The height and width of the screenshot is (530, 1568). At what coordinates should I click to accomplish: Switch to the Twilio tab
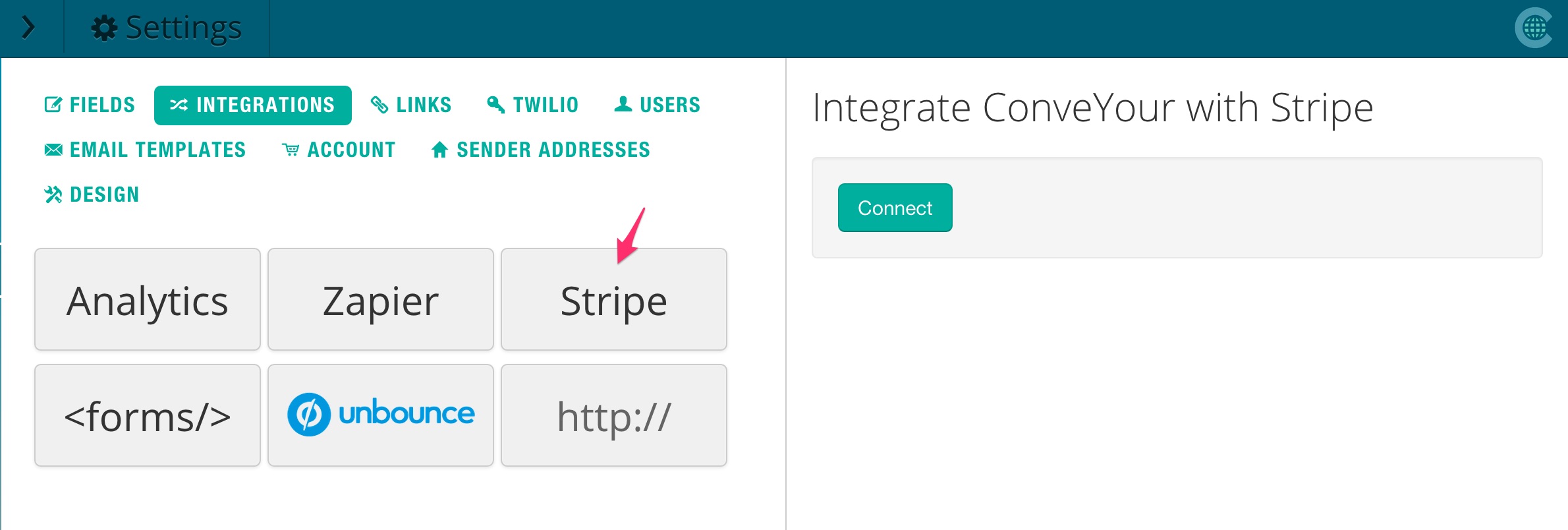click(532, 105)
